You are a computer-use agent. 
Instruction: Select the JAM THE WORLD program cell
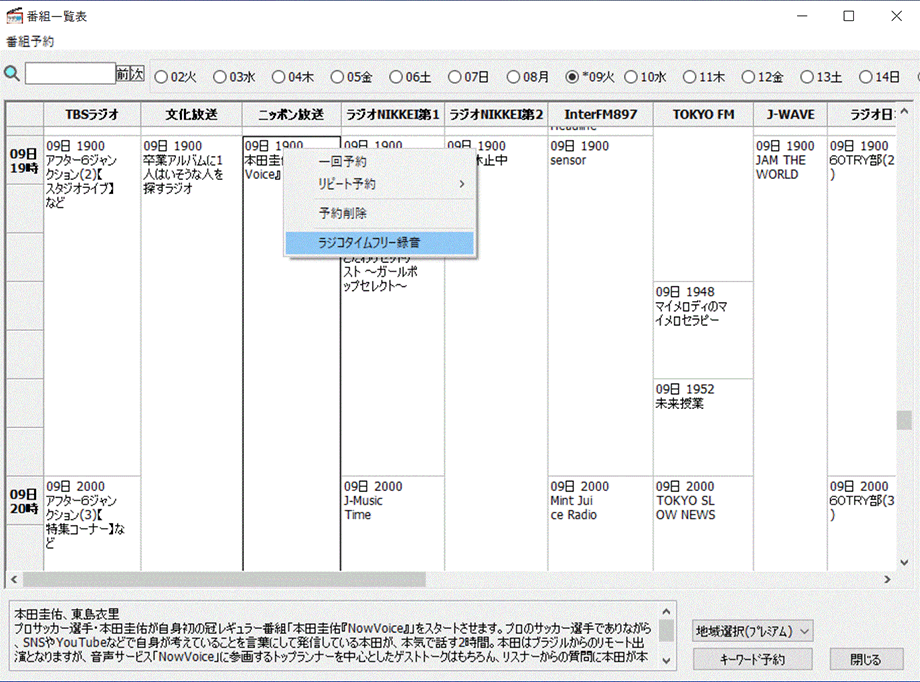(790, 353)
